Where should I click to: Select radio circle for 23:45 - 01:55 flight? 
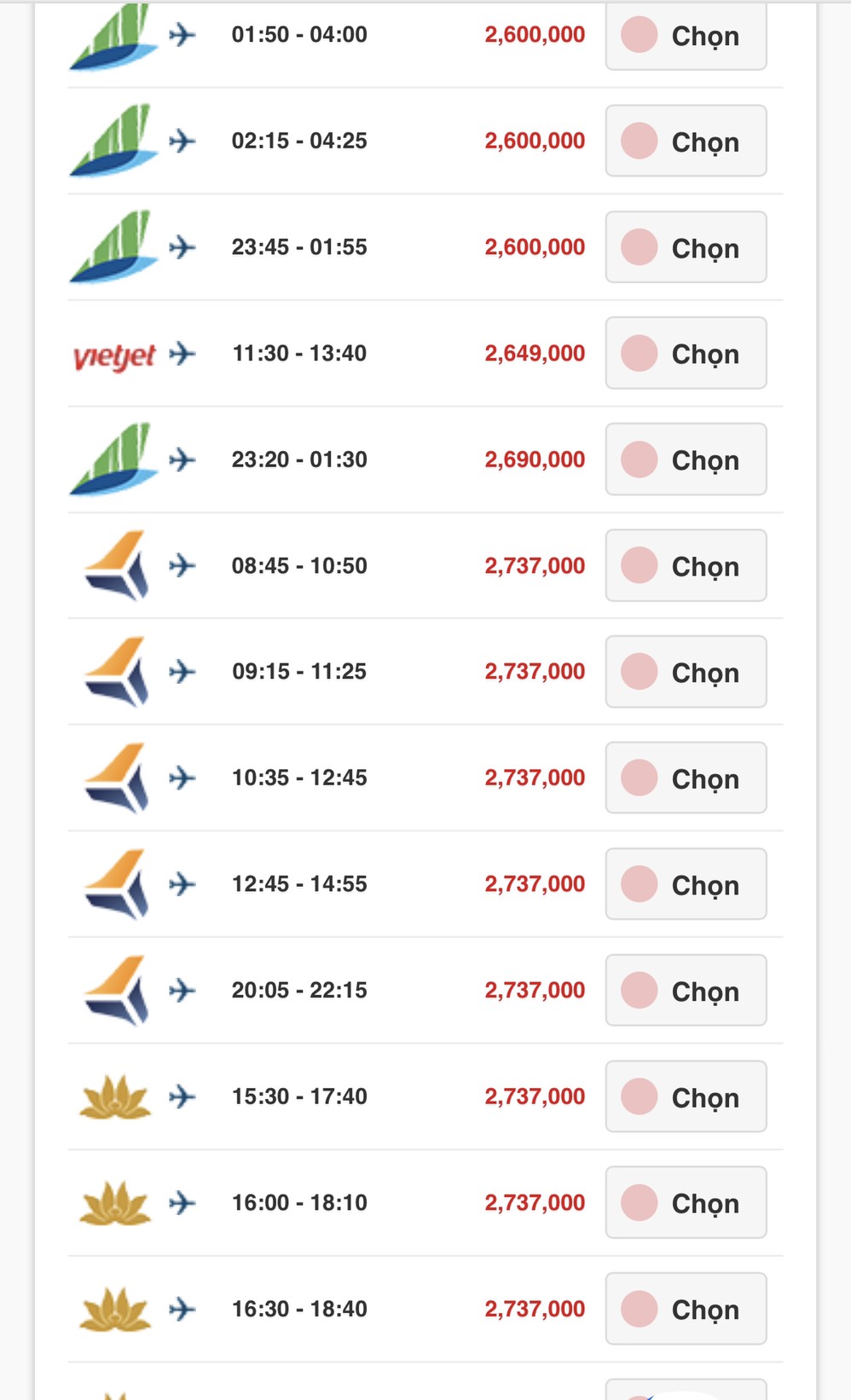coord(639,247)
